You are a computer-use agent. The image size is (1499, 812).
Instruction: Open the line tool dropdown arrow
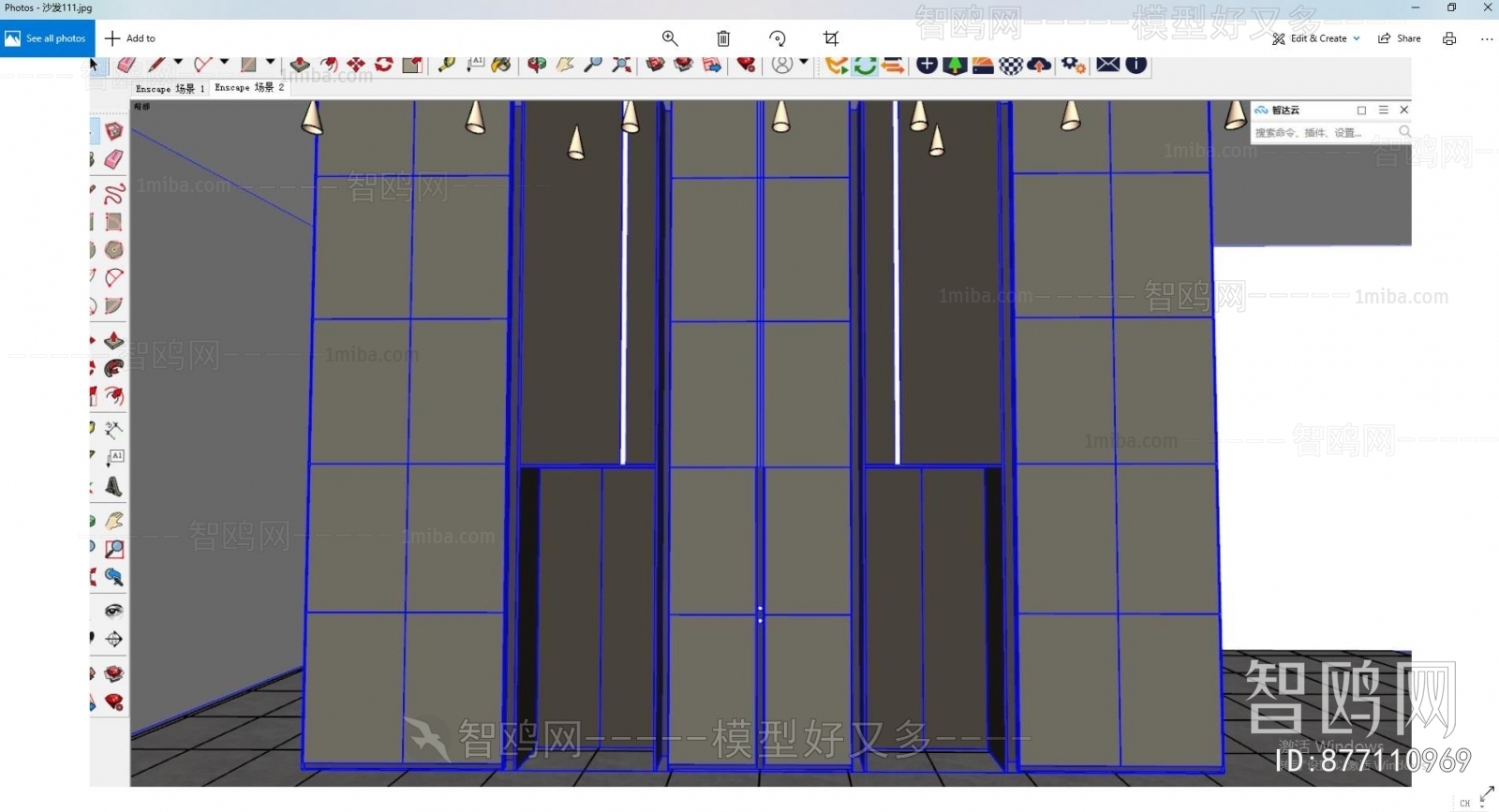tap(178, 63)
